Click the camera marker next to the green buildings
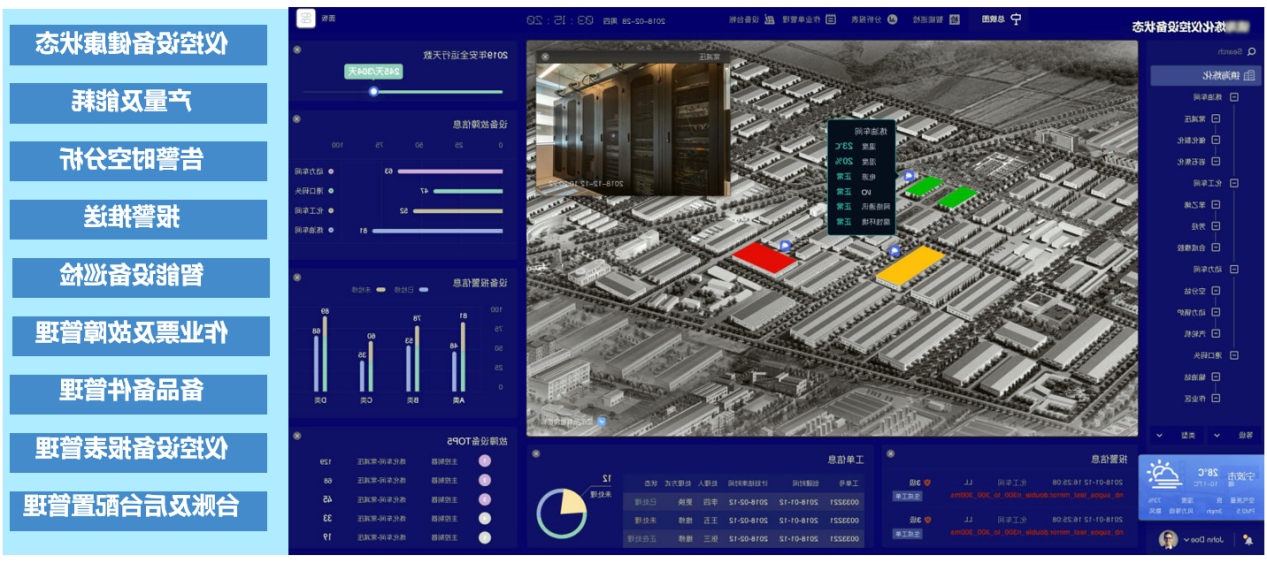This screenshot has width=1267, height=563. 908,176
